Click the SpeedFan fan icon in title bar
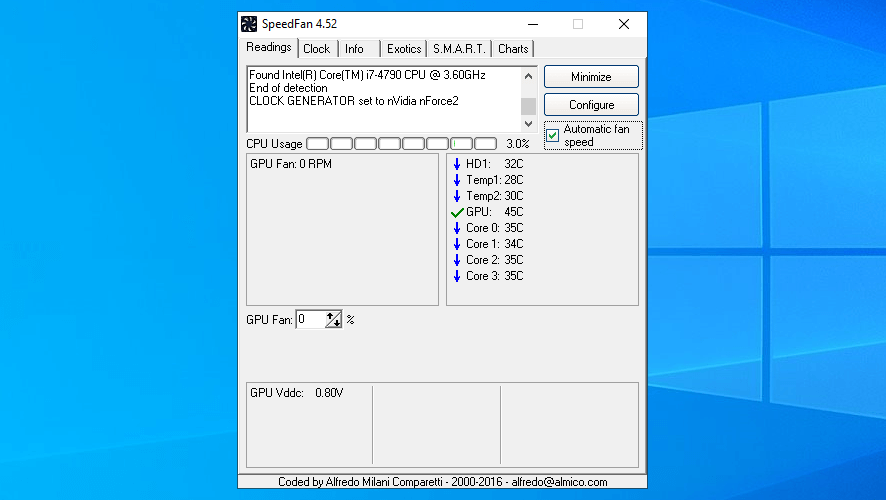 (249, 24)
